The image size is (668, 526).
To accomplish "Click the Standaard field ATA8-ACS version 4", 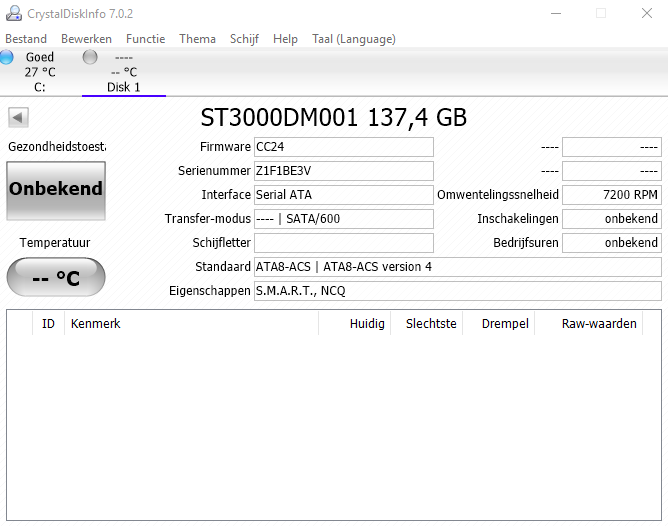I will click(x=458, y=267).
